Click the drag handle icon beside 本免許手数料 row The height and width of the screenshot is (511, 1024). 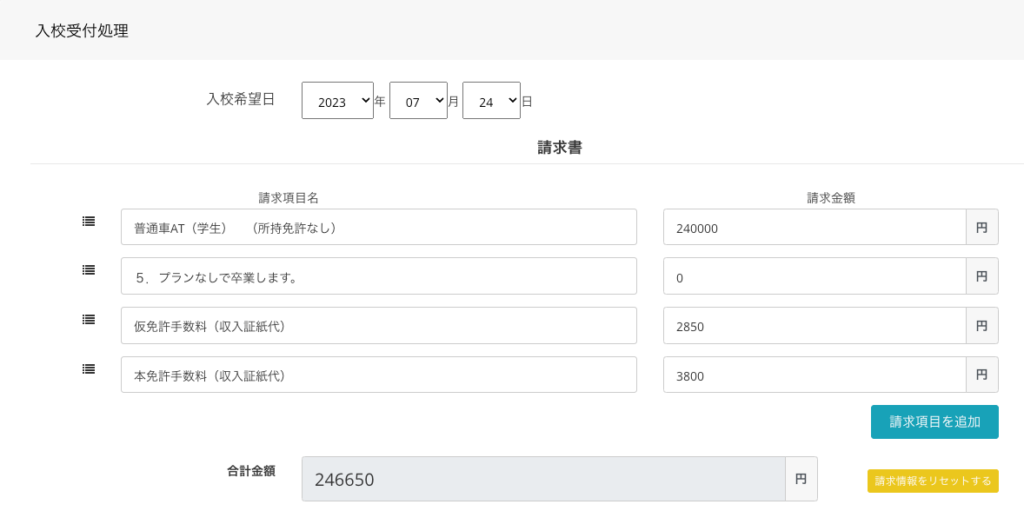pyautogui.click(x=89, y=369)
